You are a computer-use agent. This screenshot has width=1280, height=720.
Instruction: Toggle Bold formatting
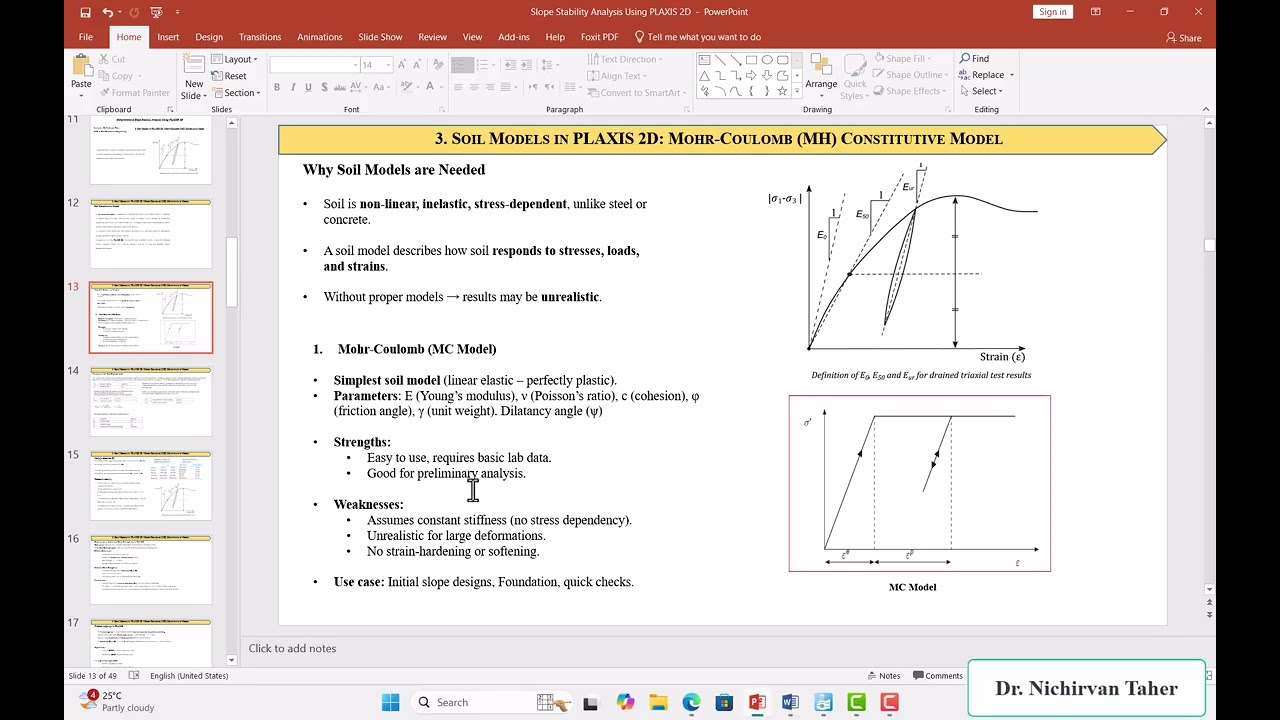click(278, 87)
